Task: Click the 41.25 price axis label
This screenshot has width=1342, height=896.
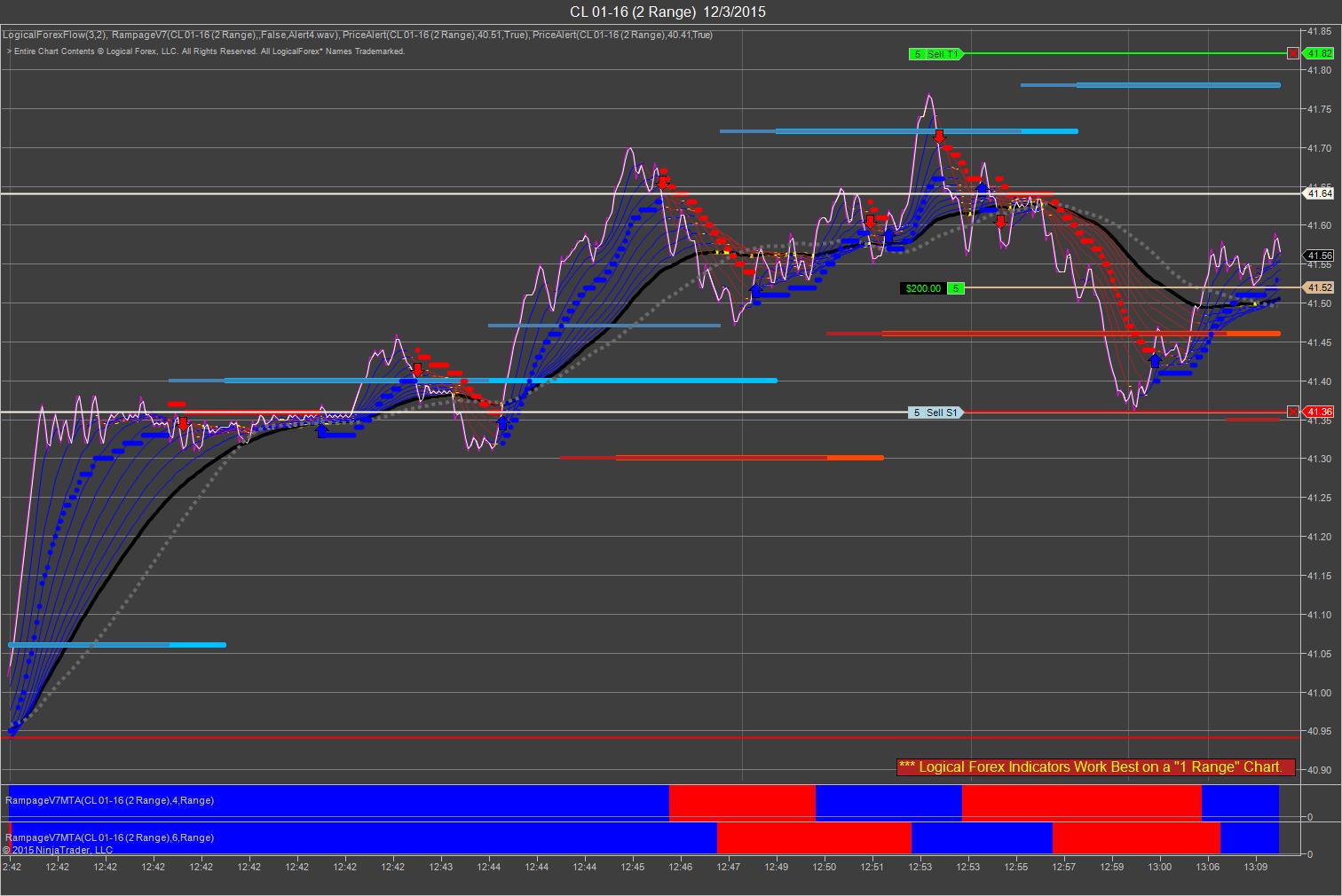Action: click(x=1319, y=499)
